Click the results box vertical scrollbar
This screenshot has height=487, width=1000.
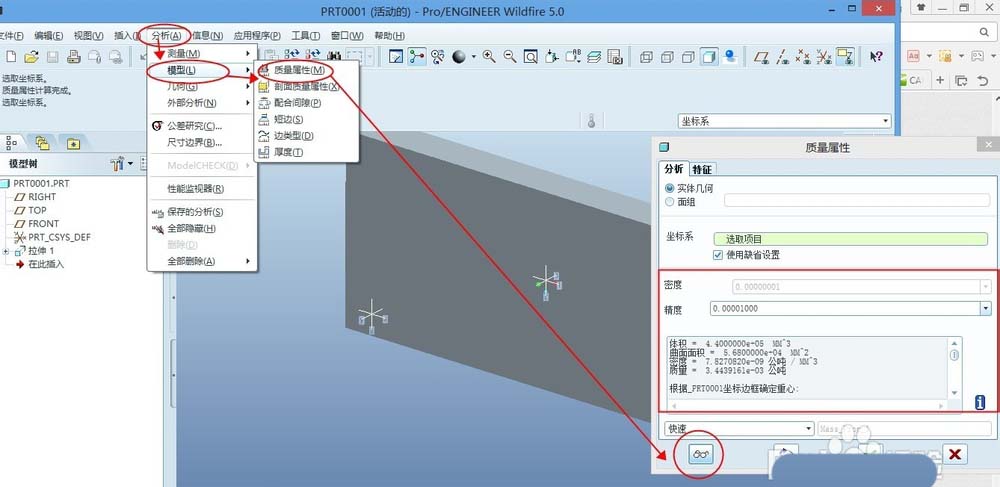[954, 368]
